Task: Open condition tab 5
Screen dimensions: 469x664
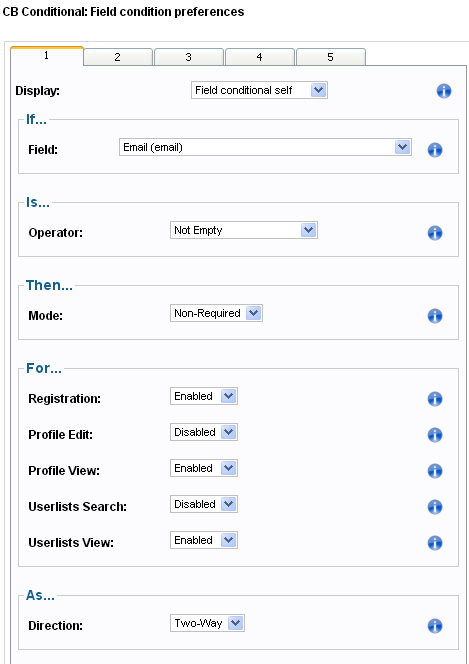Action: pyautogui.click(x=331, y=57)
